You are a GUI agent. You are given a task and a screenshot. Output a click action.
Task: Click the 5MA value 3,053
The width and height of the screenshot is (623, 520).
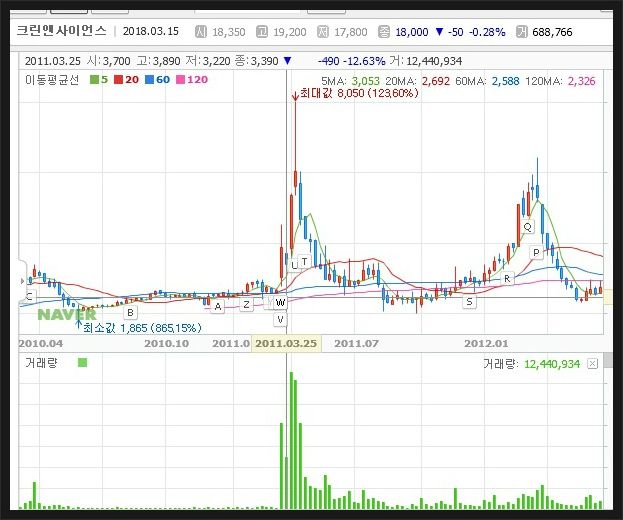(366, 81)
